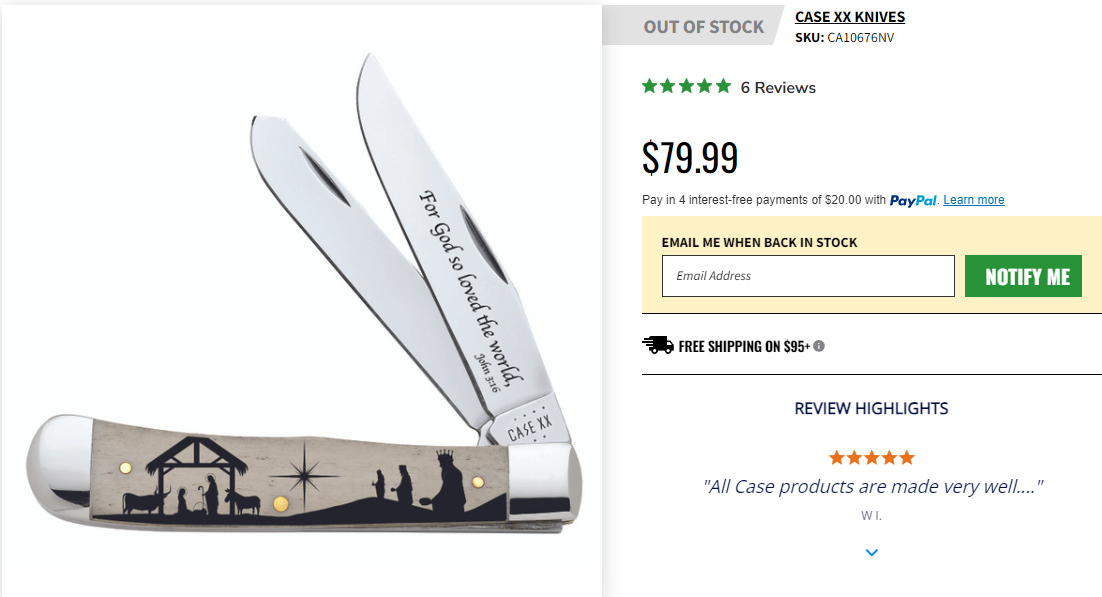Viewport: 1102px width, 597px height.
Task: Open PayPal Learn more link
Action: pyautogui.click(x=973, y=200)
